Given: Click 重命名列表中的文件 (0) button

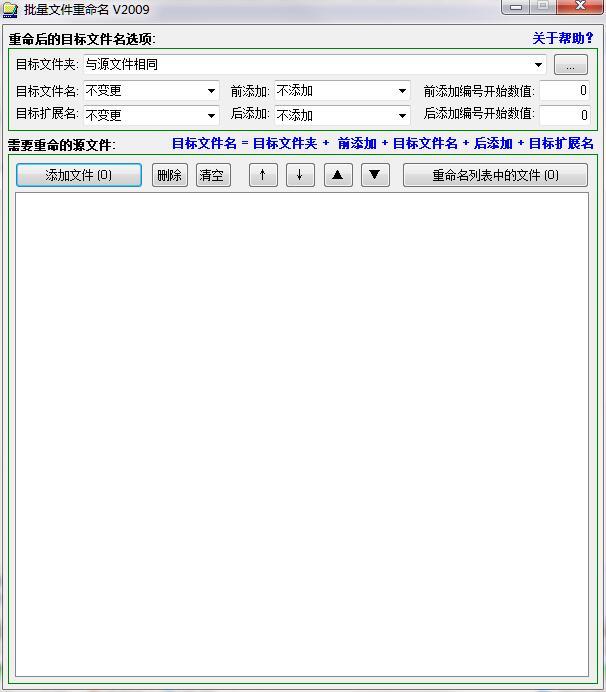Looking at the screenshot, I should point(495,175).
